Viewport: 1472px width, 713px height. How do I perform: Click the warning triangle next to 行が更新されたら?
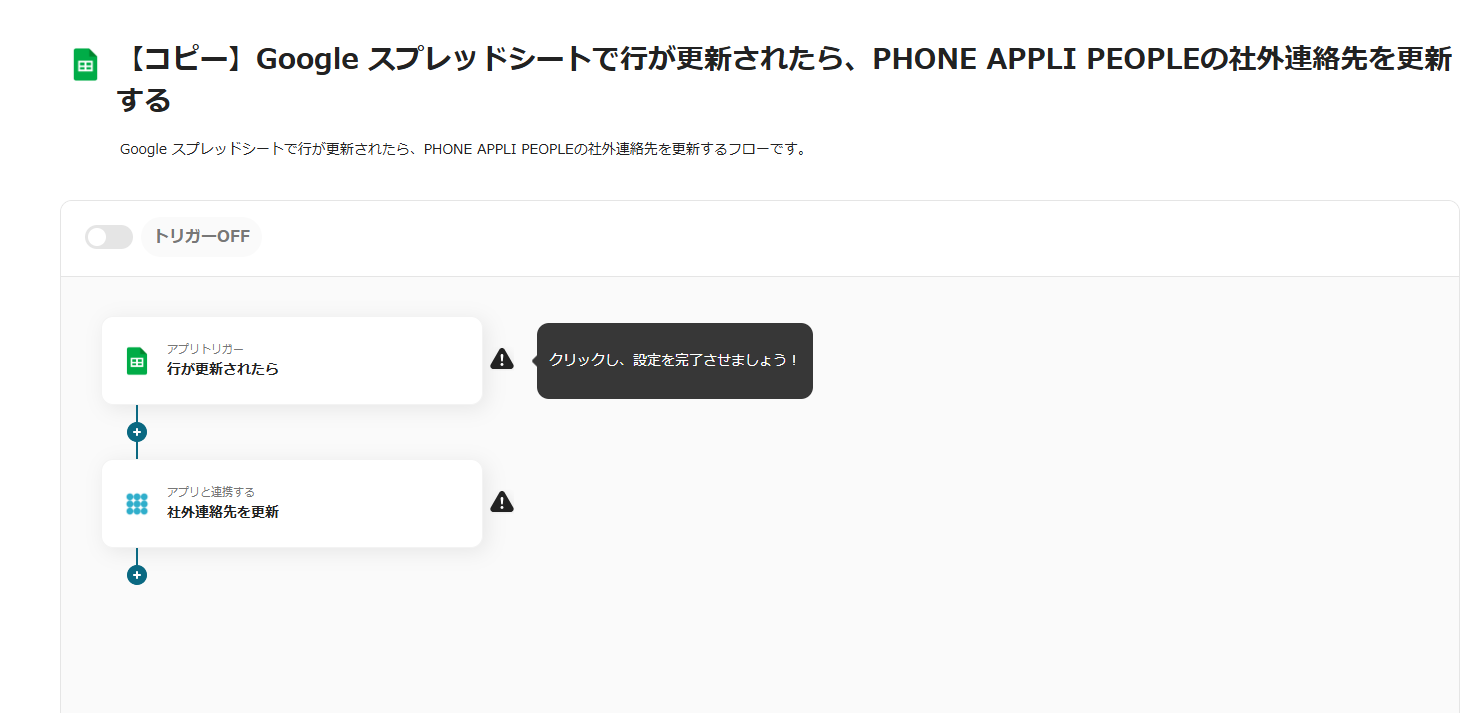point(502,359)
